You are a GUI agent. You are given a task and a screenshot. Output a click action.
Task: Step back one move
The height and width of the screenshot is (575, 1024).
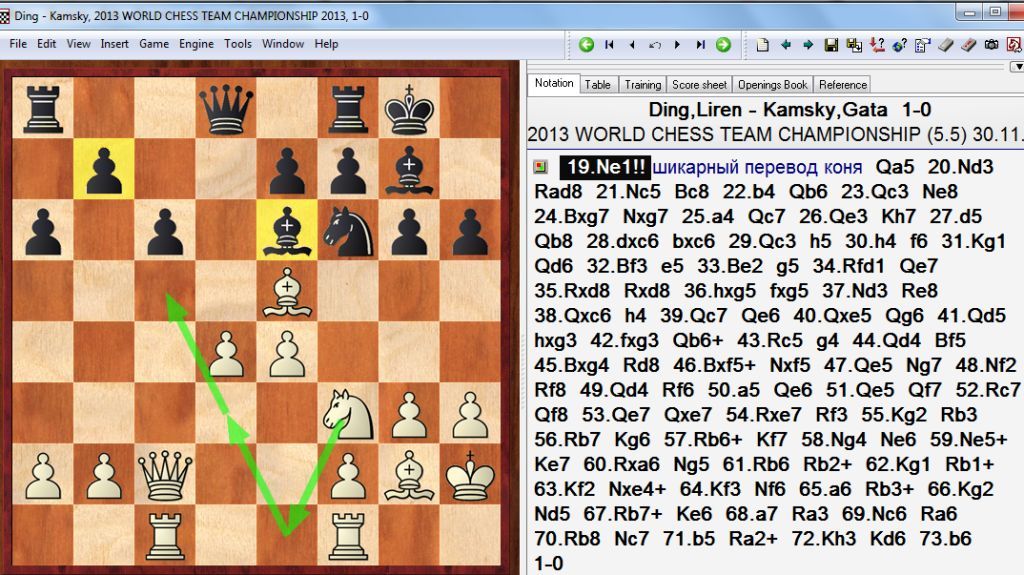point(632,44)
